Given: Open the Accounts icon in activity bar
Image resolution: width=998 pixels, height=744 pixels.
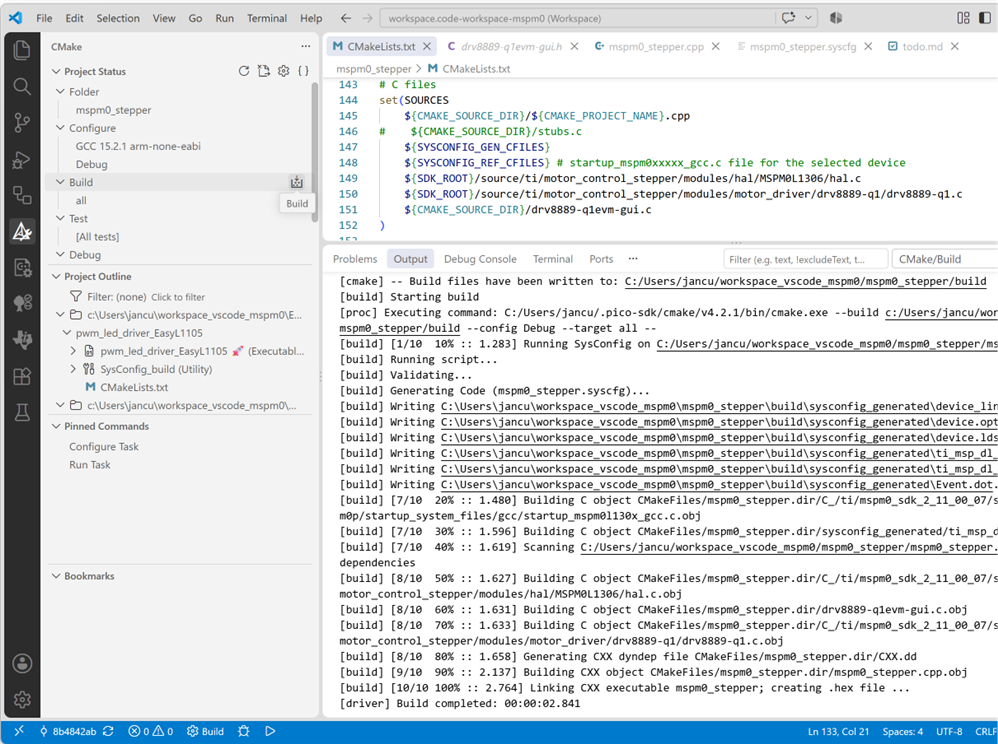Looking at the screenshot, I should (x=22, y=663).
